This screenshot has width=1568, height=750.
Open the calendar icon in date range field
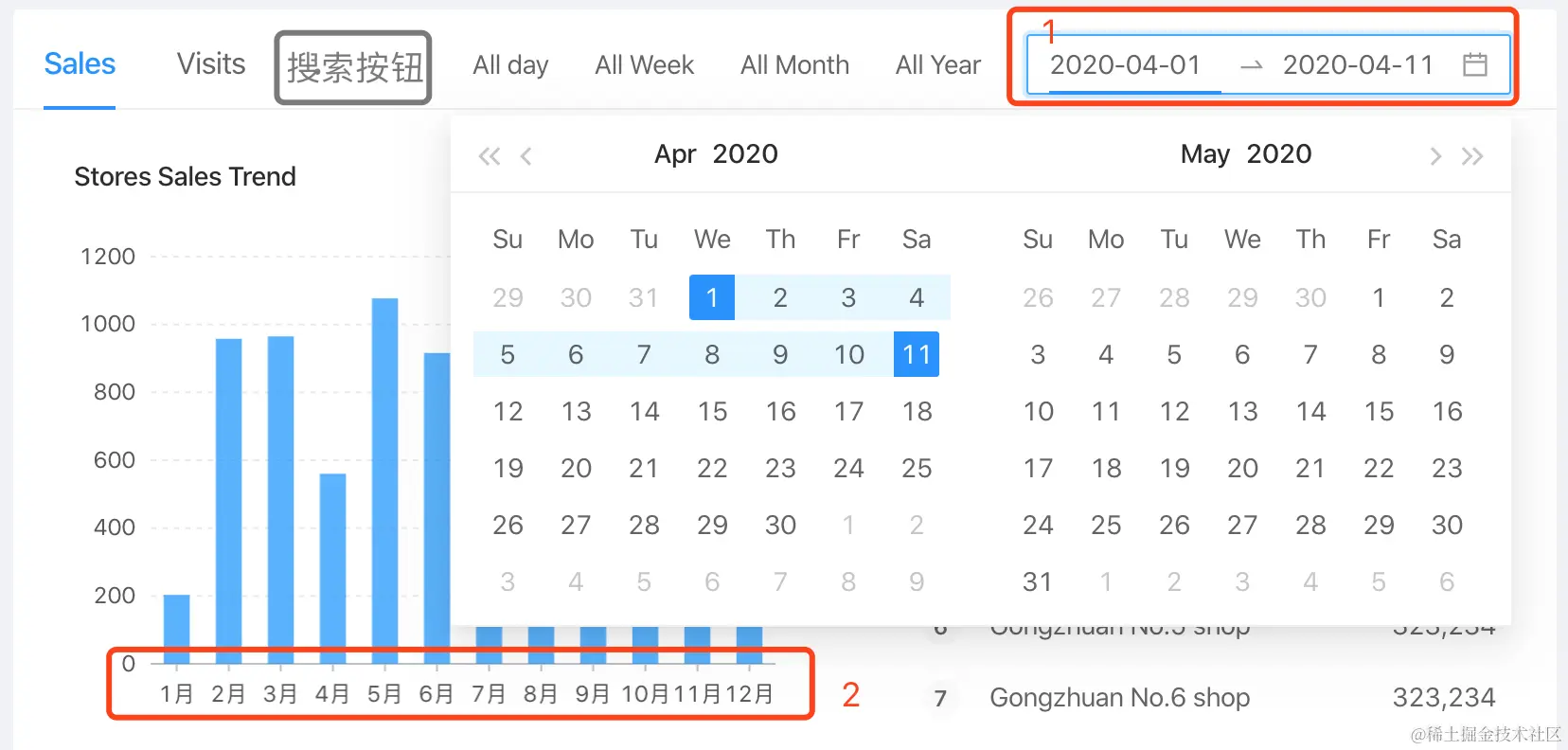tap(1474, 64)
